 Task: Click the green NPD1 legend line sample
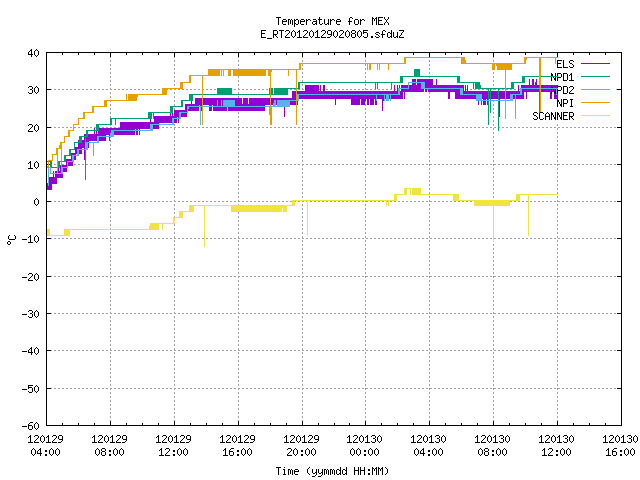595,77
